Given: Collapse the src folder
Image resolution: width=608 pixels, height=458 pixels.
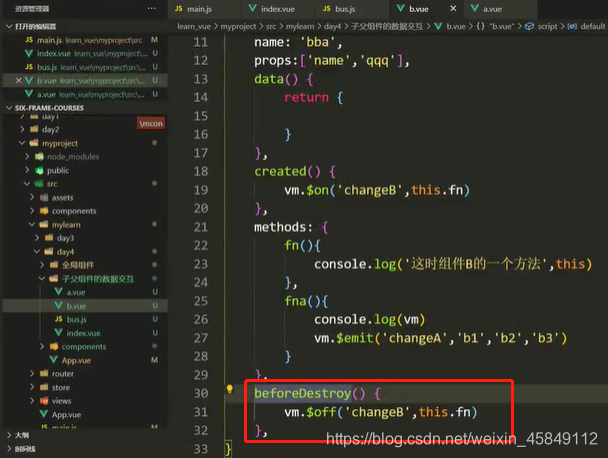Looking at the screenshot, I should coord(27,184).
